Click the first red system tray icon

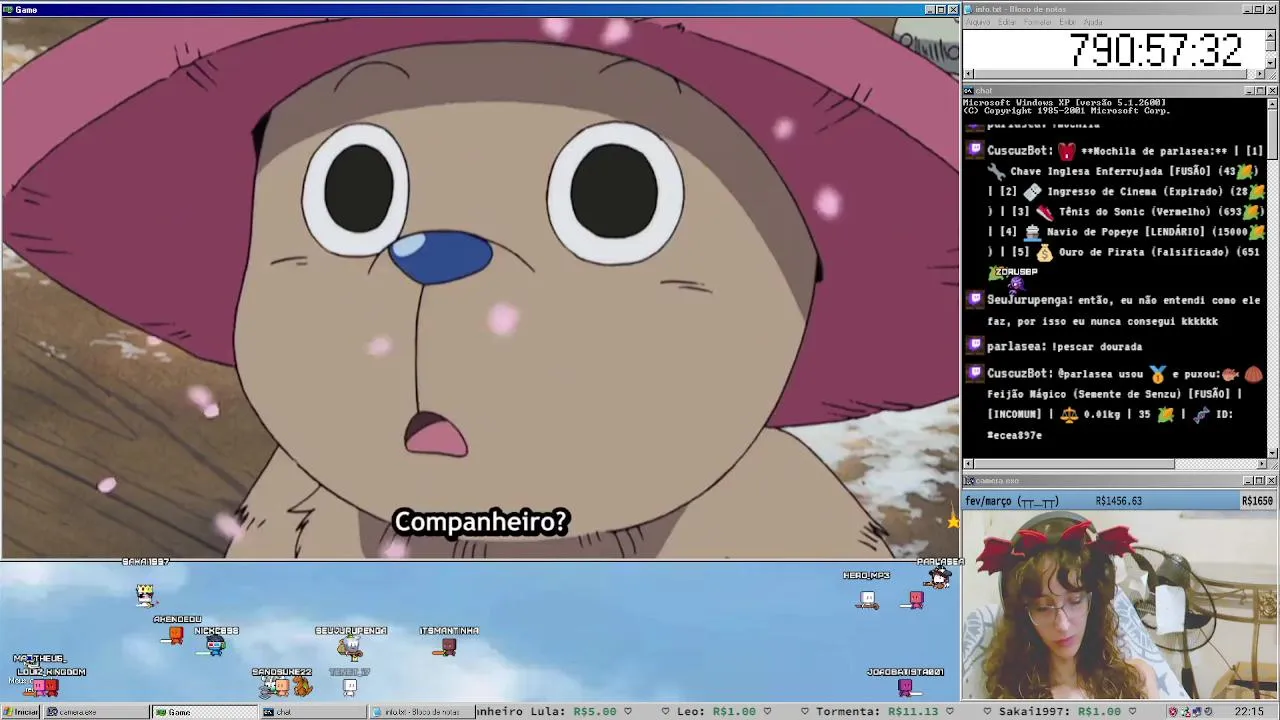tap(1174, 712)
